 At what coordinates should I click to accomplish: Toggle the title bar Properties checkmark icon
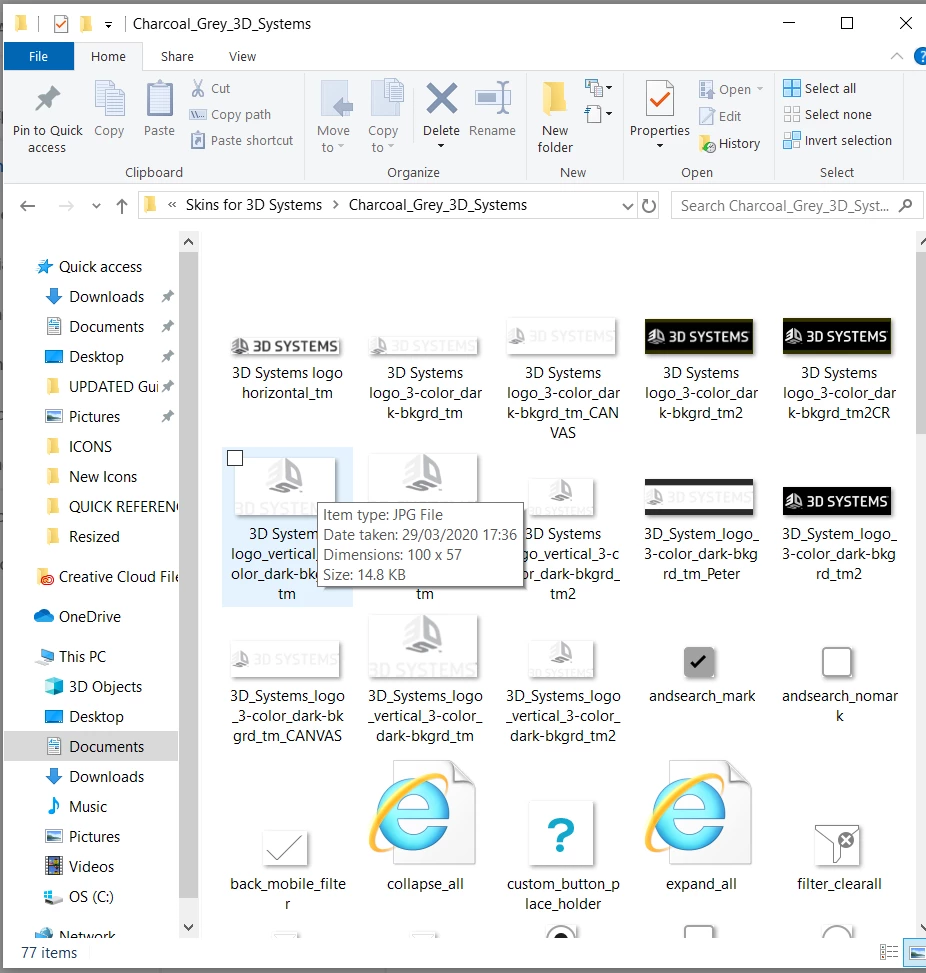click(x=61, y=24)
